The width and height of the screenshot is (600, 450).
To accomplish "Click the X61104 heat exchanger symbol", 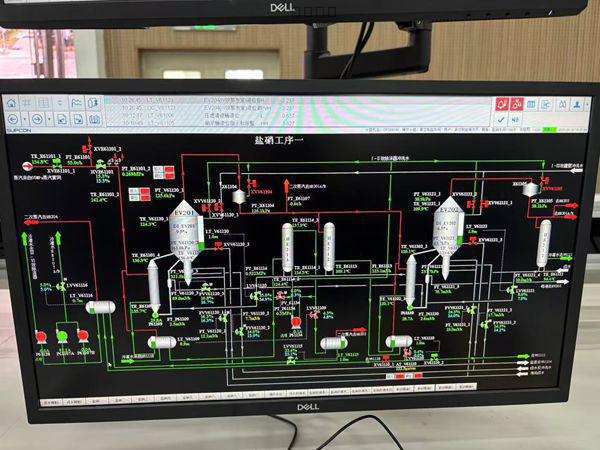I will tap(239, 198).
